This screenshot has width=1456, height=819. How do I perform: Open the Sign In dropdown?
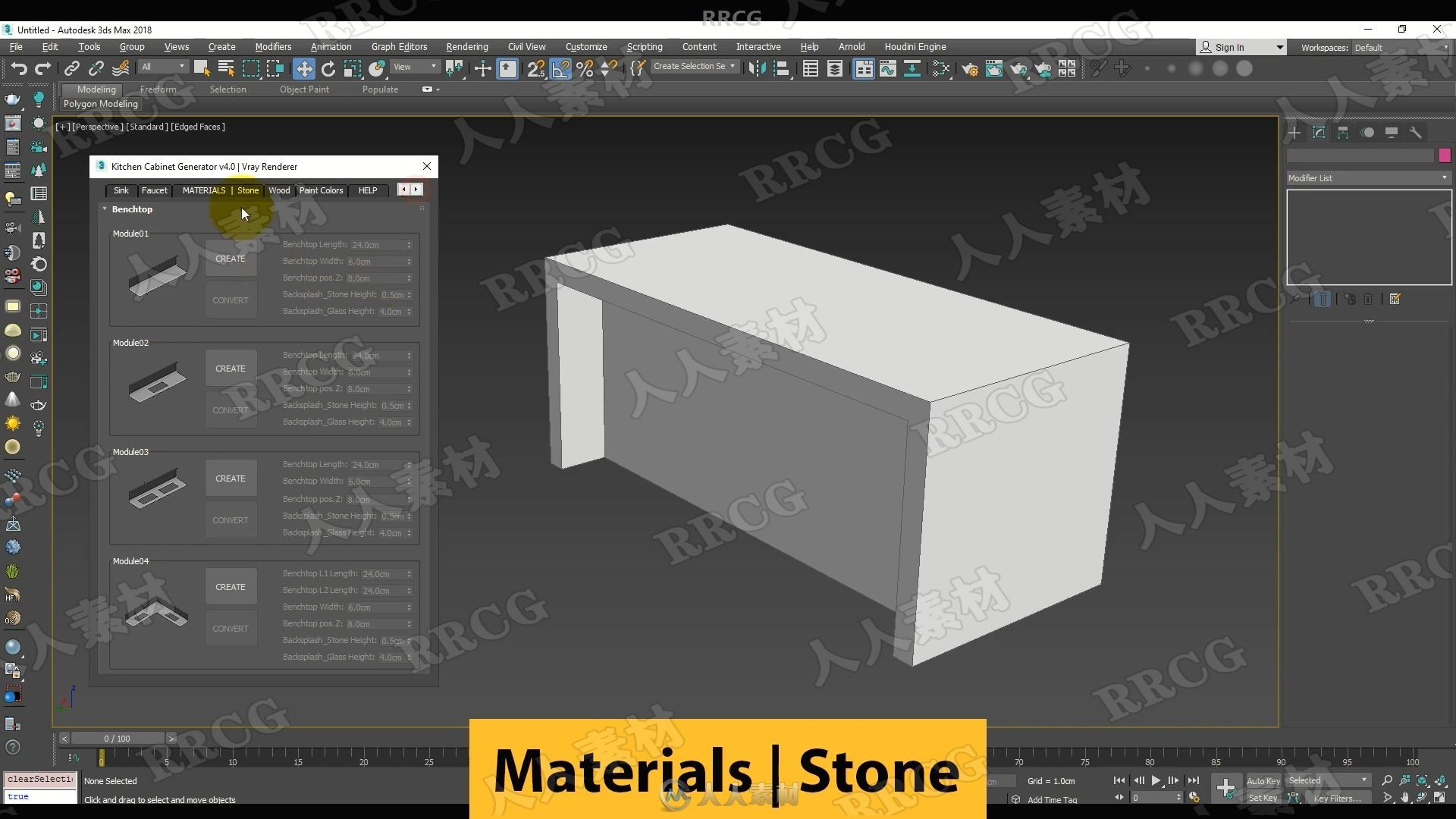1241,47
